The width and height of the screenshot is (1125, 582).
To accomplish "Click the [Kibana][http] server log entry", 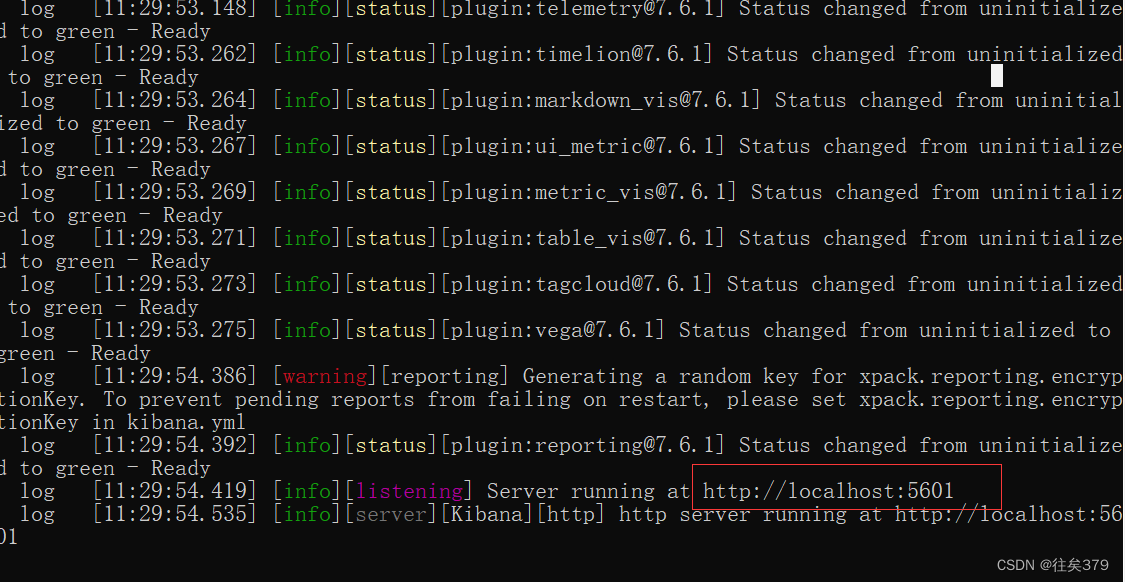I will pyautogui.click(x=520, y=513).
